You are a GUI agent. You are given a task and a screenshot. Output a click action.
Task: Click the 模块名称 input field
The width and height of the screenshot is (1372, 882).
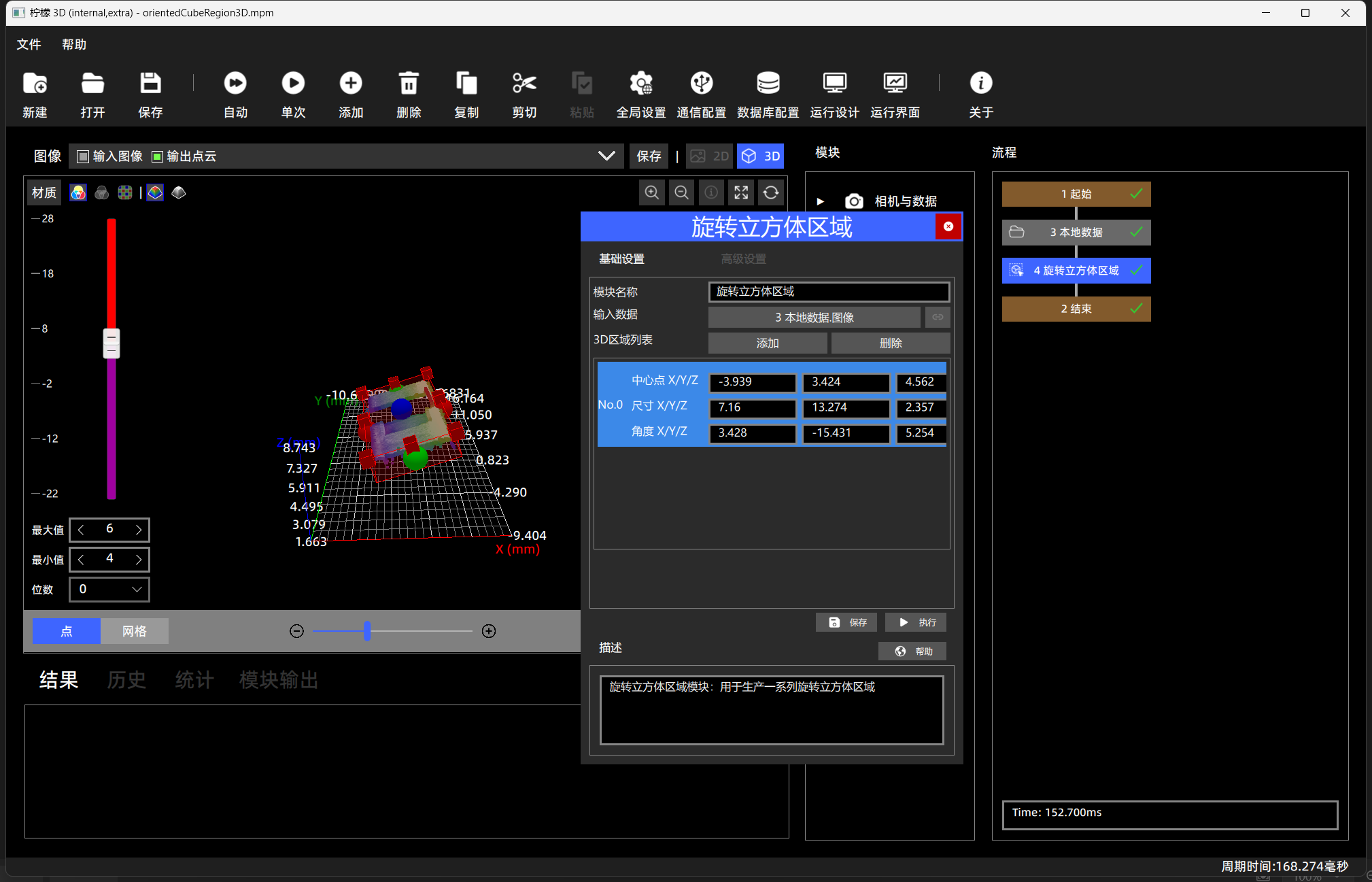coord(829,292)
